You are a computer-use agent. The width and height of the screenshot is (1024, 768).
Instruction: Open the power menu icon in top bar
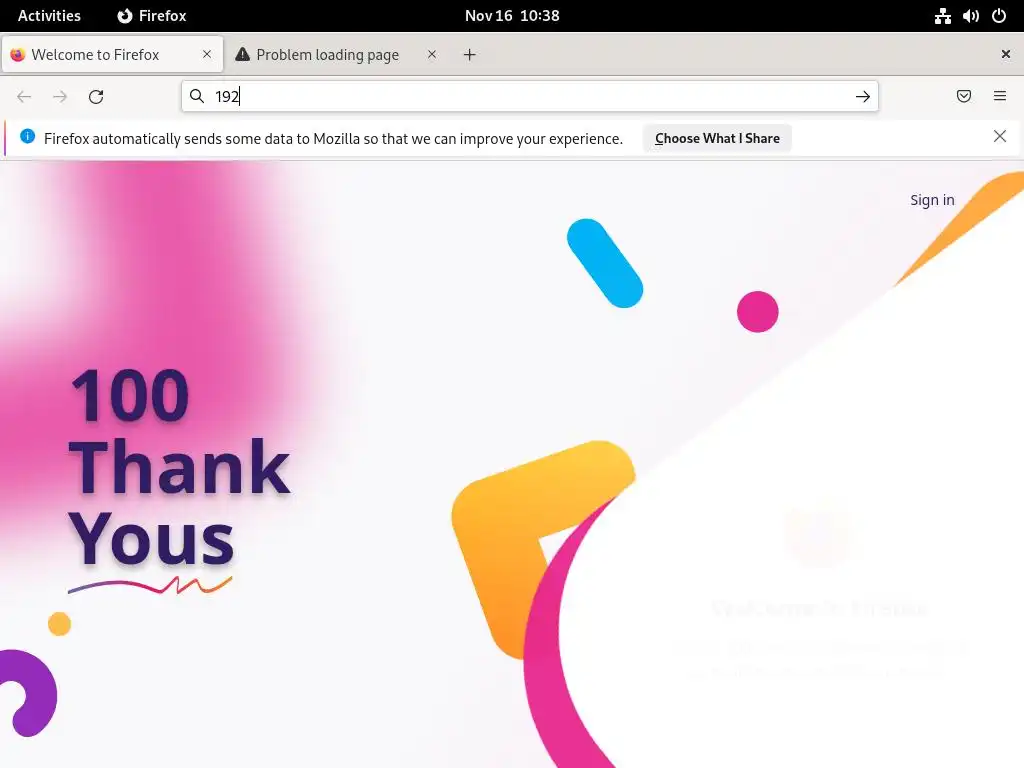[x=999, y=16]
